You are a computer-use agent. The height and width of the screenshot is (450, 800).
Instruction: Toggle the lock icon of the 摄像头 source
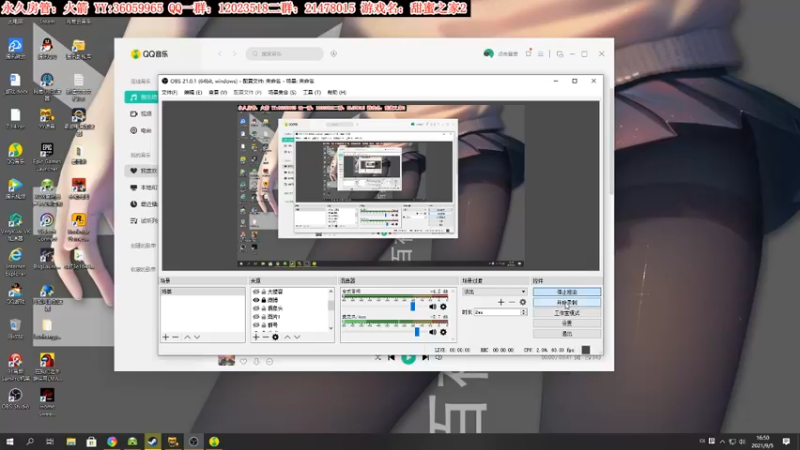[x=264, y=308]
